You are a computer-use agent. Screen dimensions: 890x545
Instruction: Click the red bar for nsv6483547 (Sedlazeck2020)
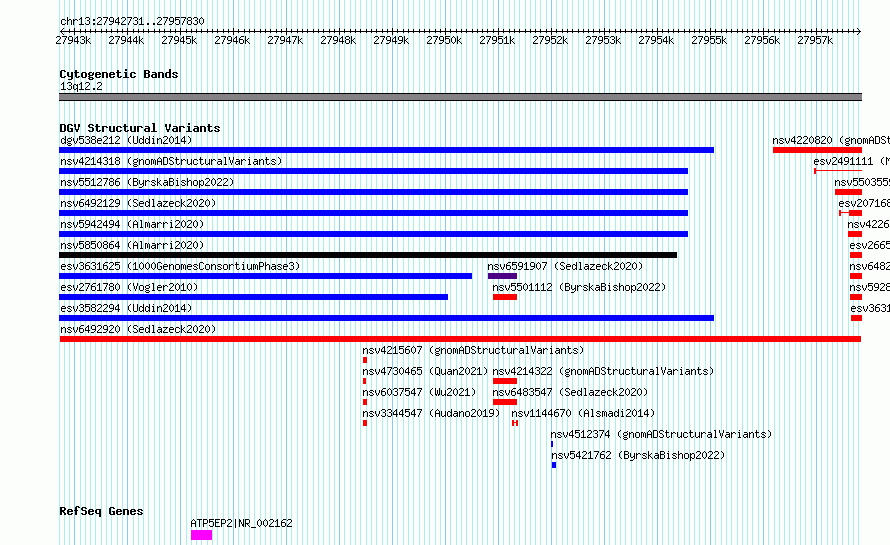pyautogui.click(x=505, y=402)
